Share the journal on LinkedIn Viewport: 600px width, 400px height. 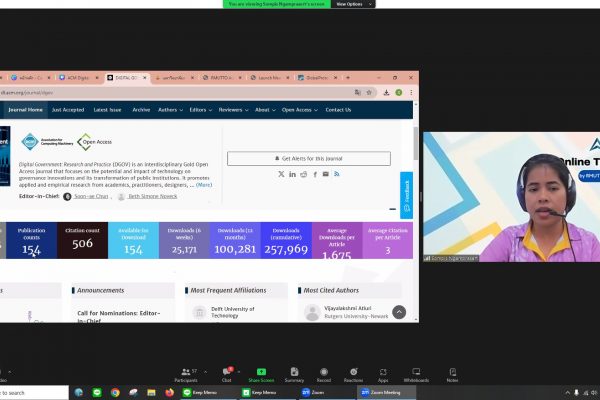click(292, 174)
